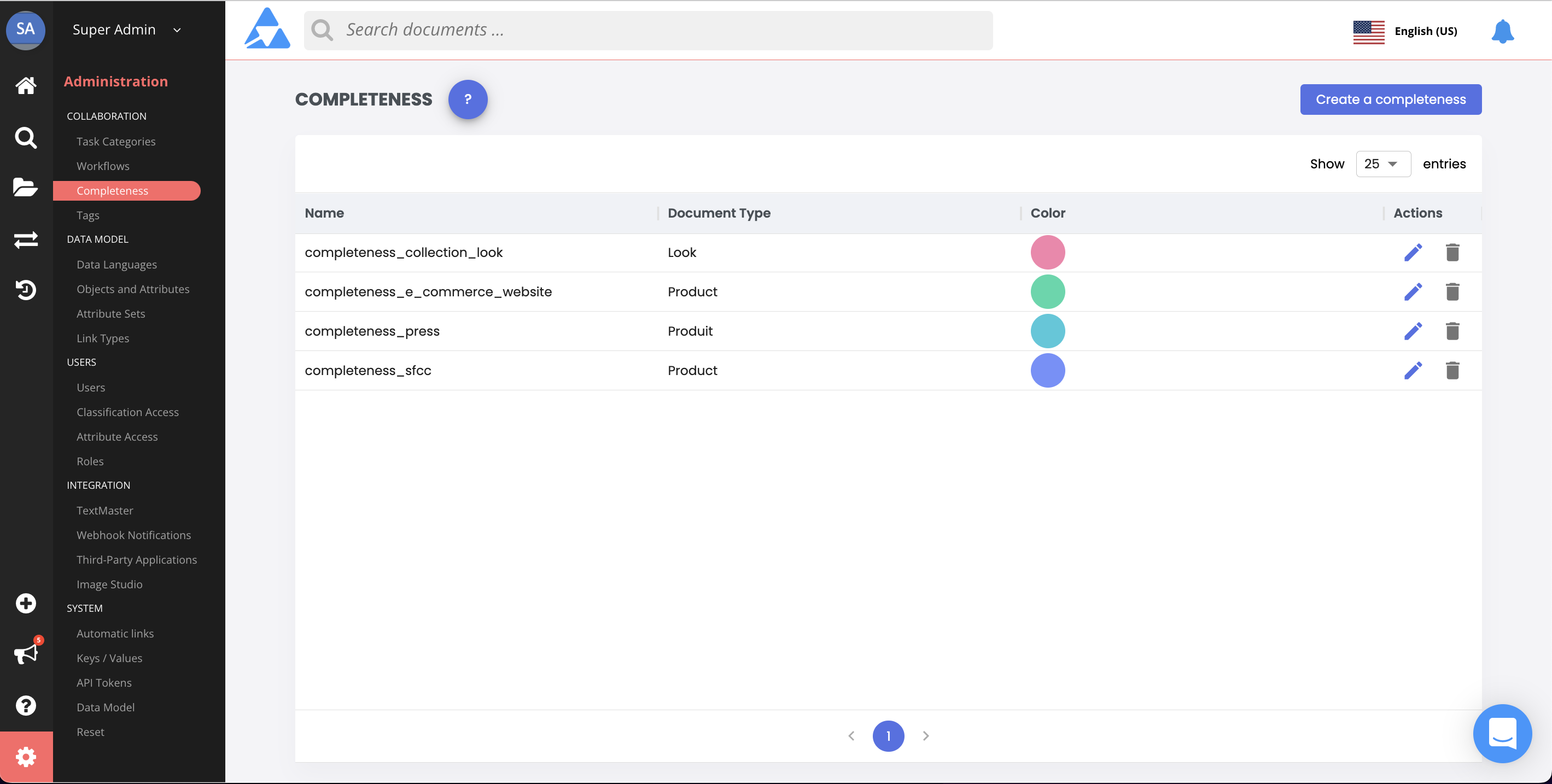
Task: Edit completeness_press with pencil icon
Action: [1413, 331]
